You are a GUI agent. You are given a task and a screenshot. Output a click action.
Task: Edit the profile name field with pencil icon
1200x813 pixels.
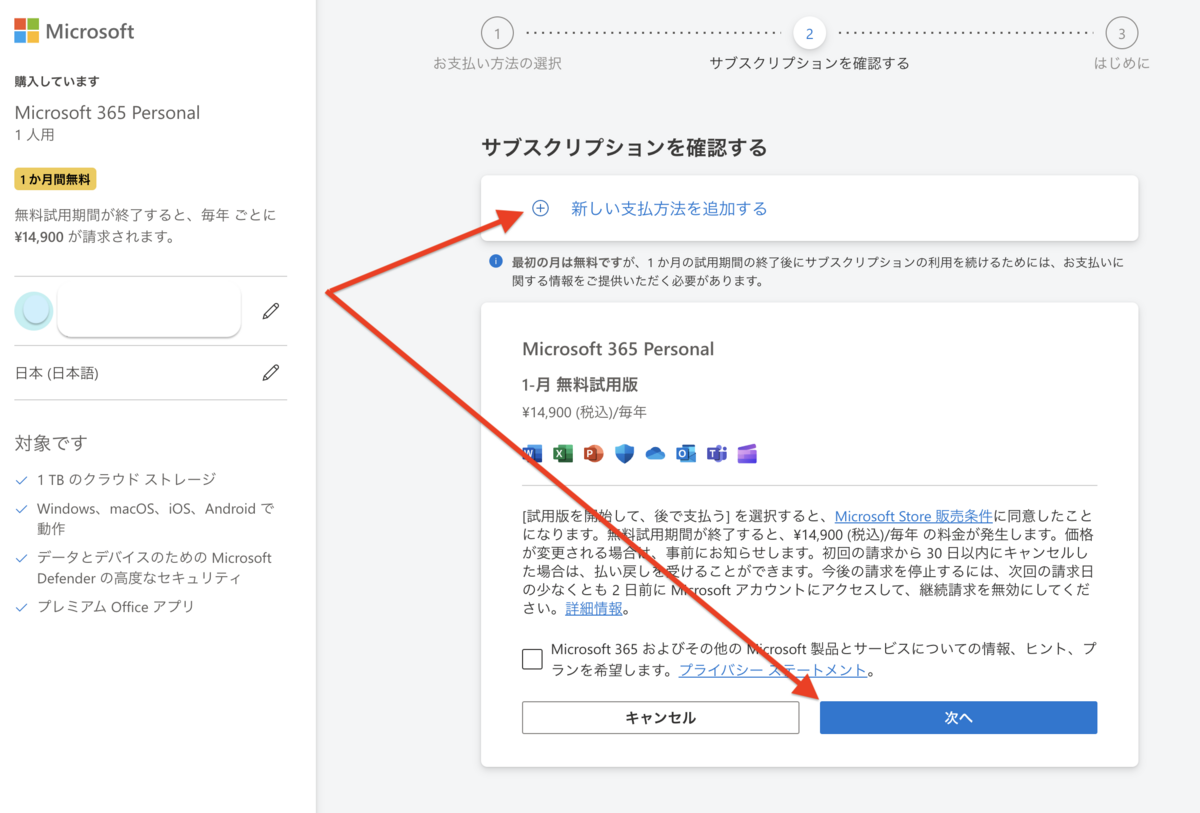(x=270, y=311)
